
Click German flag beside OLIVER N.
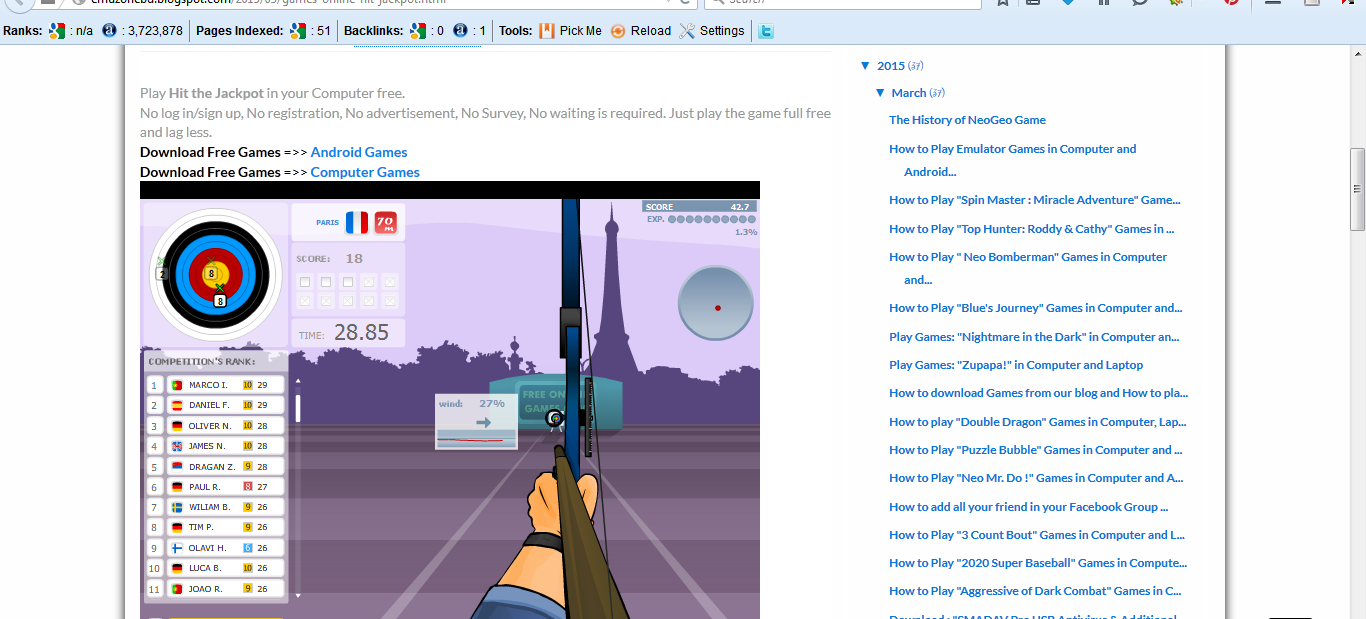177,426
